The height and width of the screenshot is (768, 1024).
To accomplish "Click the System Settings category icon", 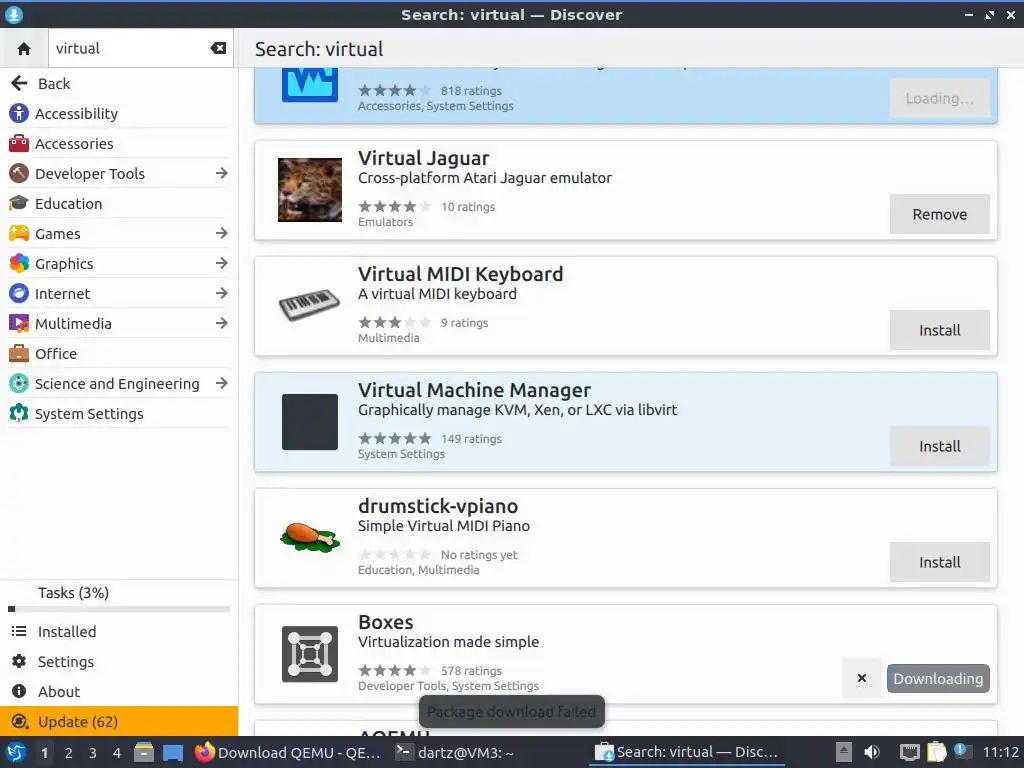I will click(19, 414).
